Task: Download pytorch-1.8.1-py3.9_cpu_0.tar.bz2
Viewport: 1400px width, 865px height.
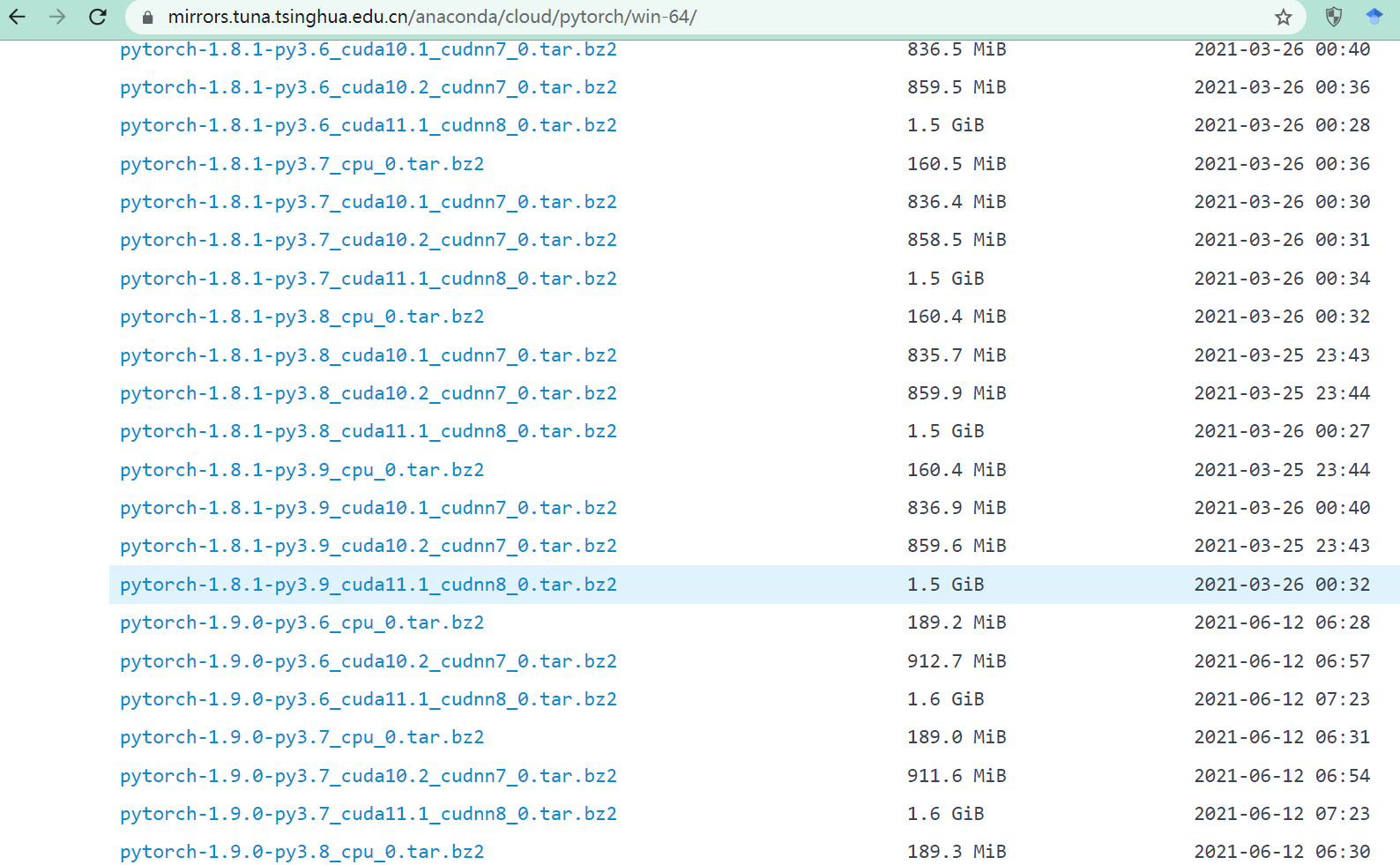Action: [302, 471]
